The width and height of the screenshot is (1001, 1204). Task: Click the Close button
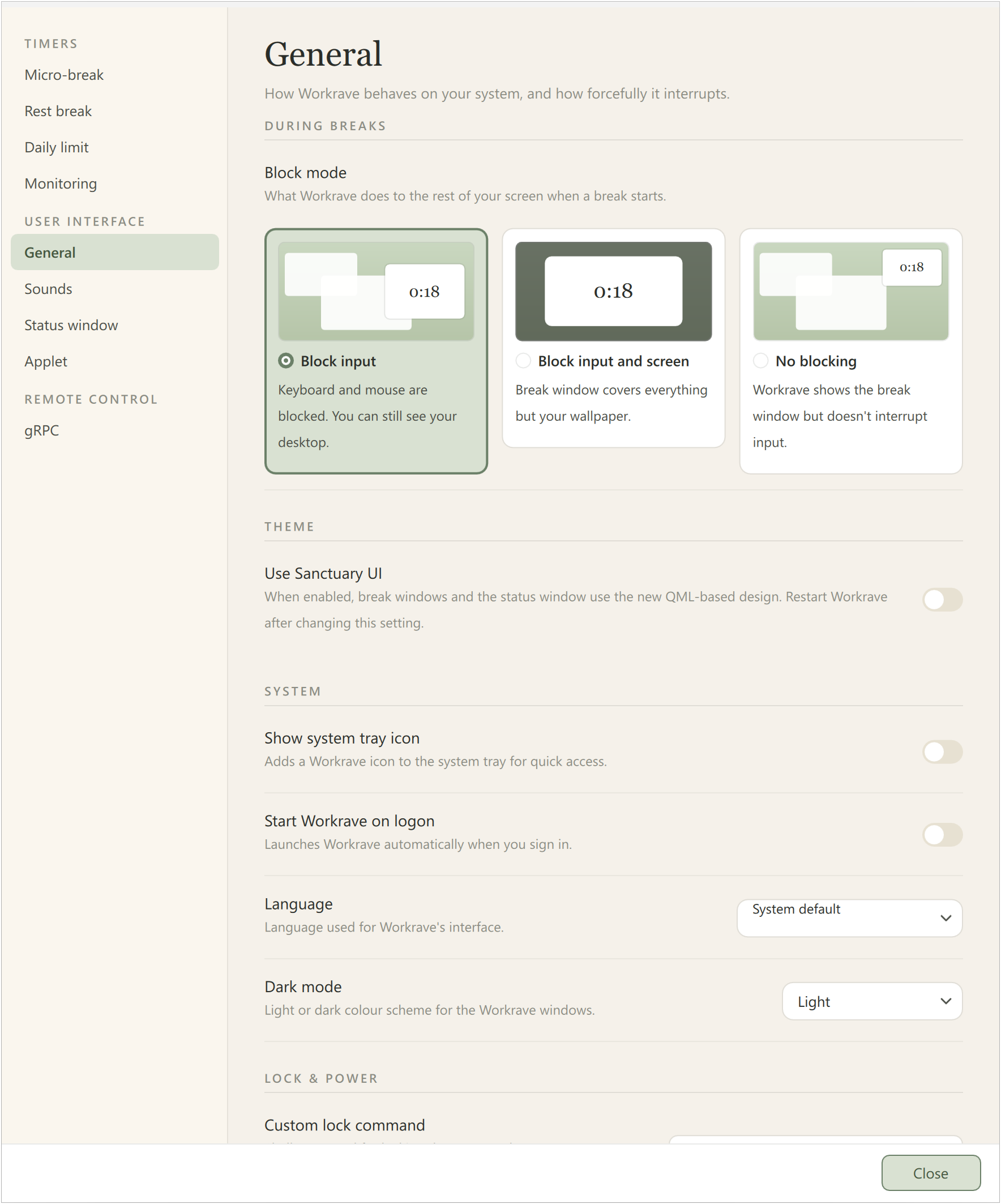pyautogui.click(x=930, y=1173)
